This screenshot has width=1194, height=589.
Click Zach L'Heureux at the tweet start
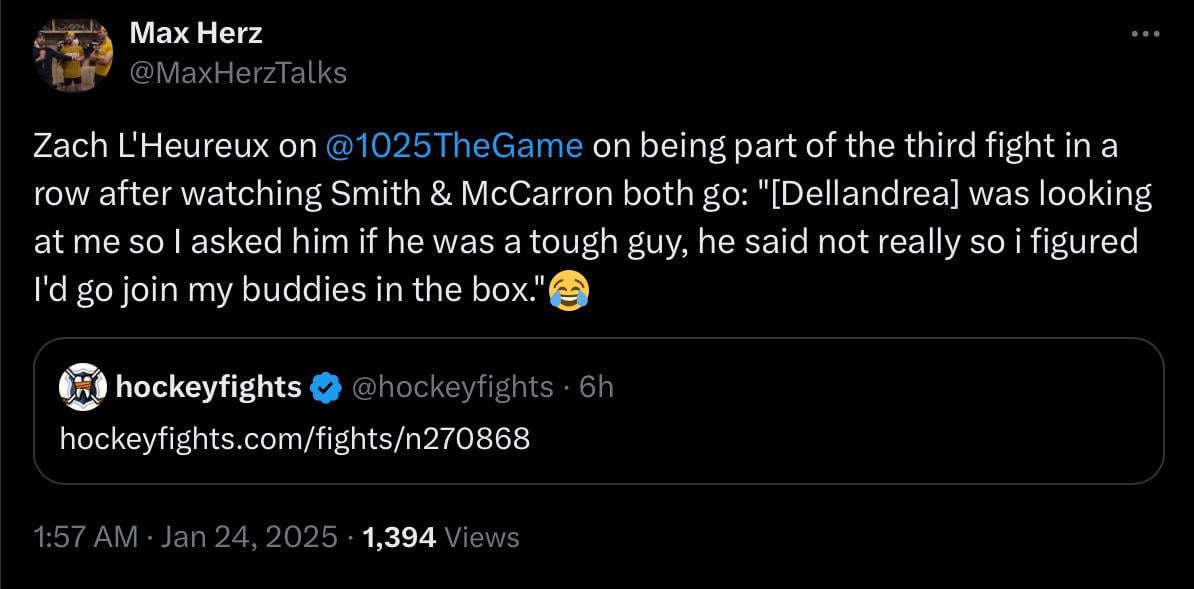150,146
